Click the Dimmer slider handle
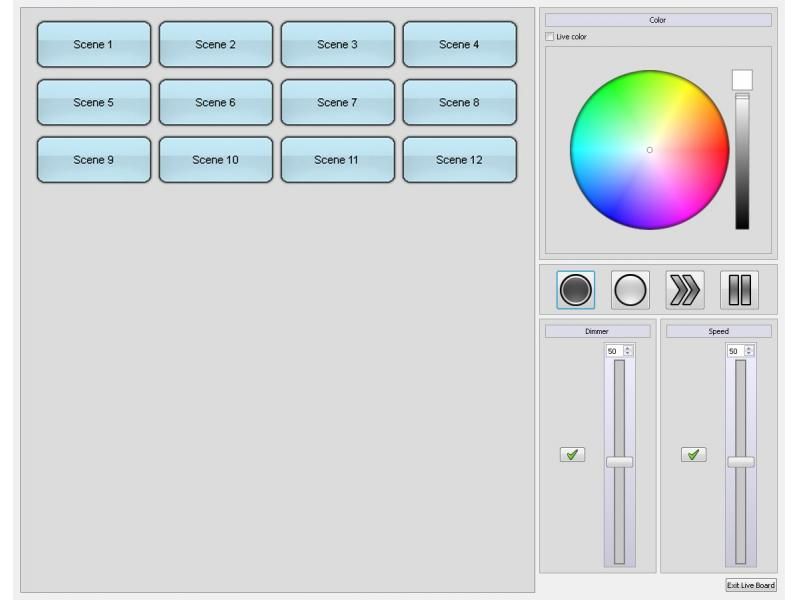This screenshot has width=800, height=600. pos(619,462)
